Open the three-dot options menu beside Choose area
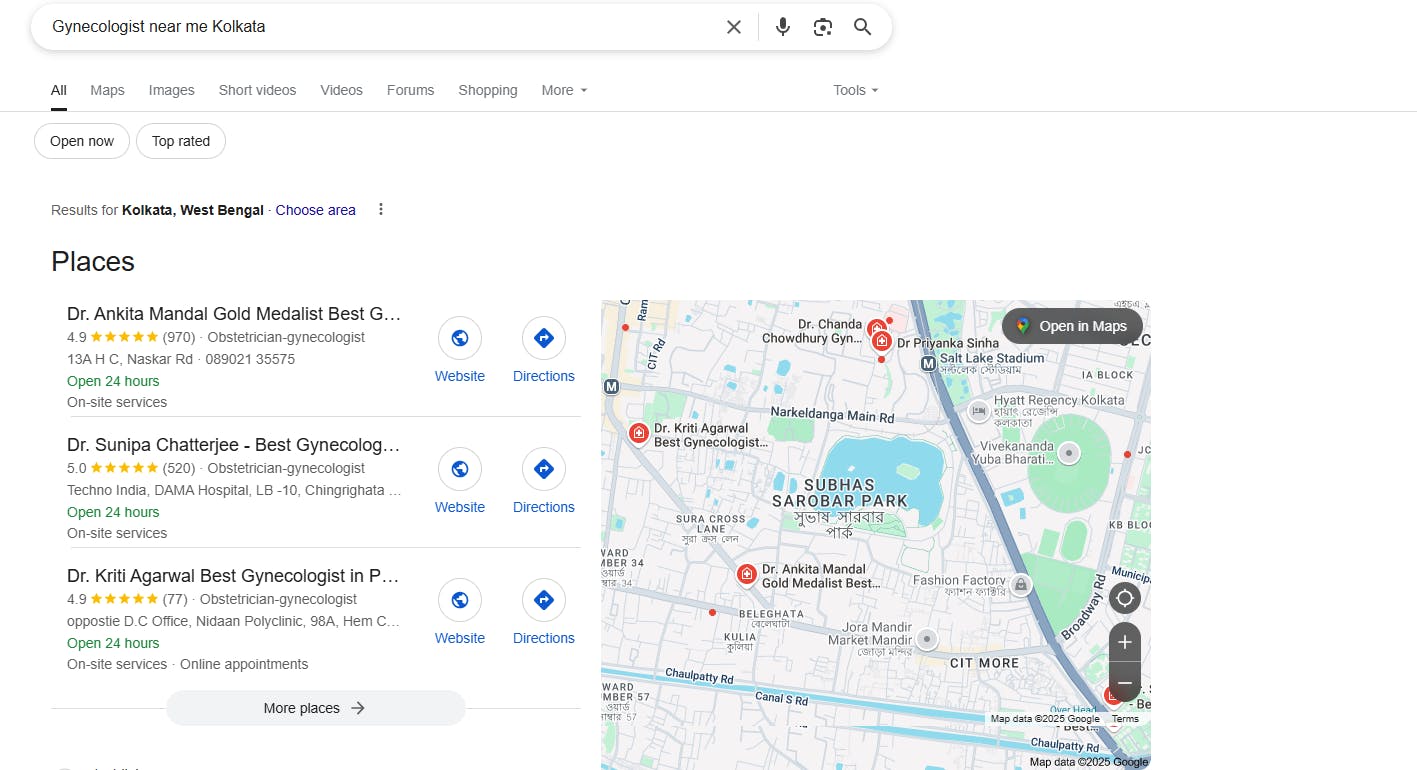Viewport: 1417px width, 770px height. [380, 209]
